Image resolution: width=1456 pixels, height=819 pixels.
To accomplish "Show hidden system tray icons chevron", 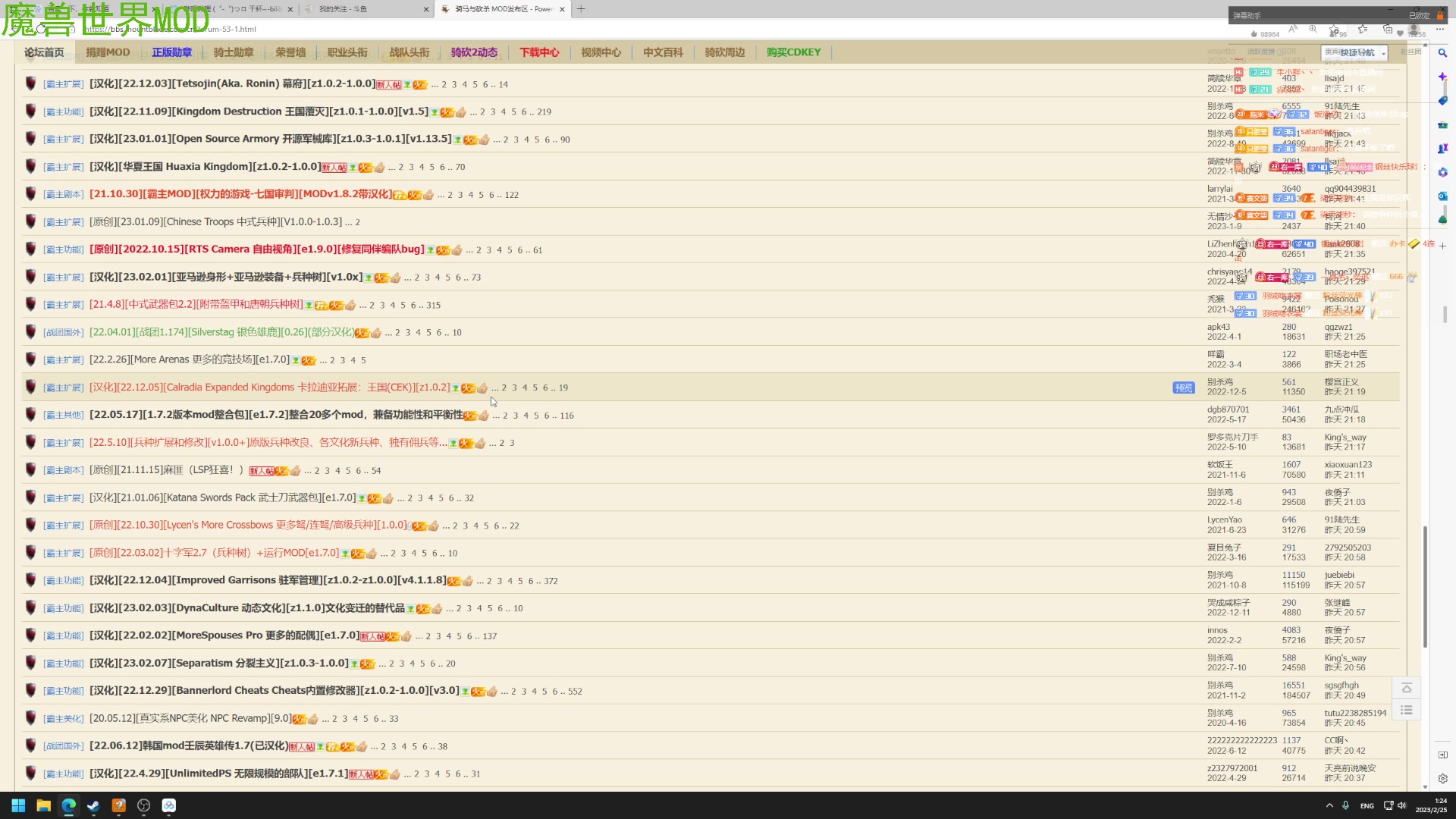I will 1329,805.
